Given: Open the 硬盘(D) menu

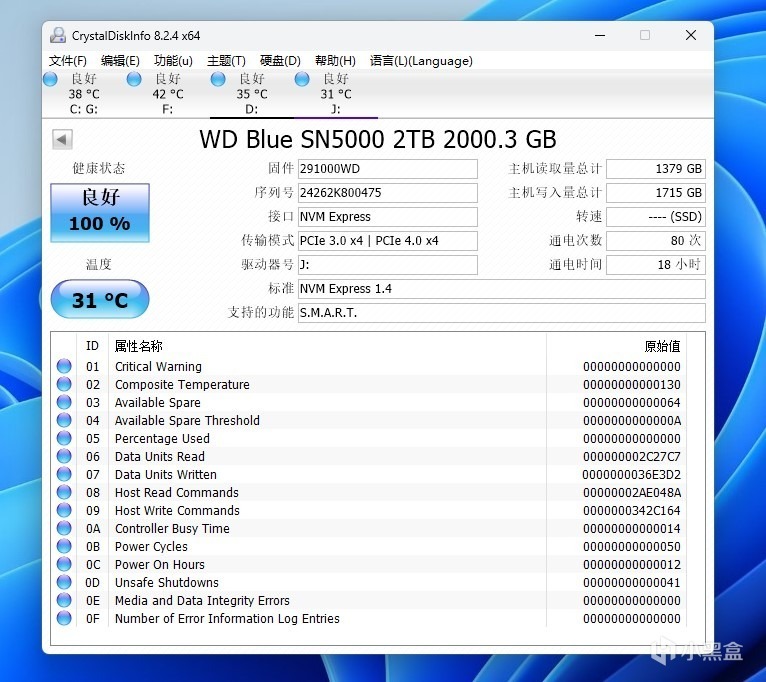Looking at the screenshot, I should [280, 61].
